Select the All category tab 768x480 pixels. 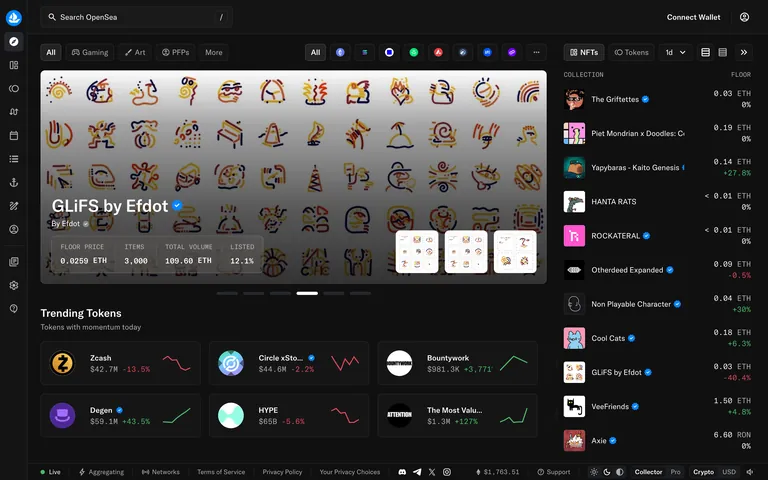51,52
